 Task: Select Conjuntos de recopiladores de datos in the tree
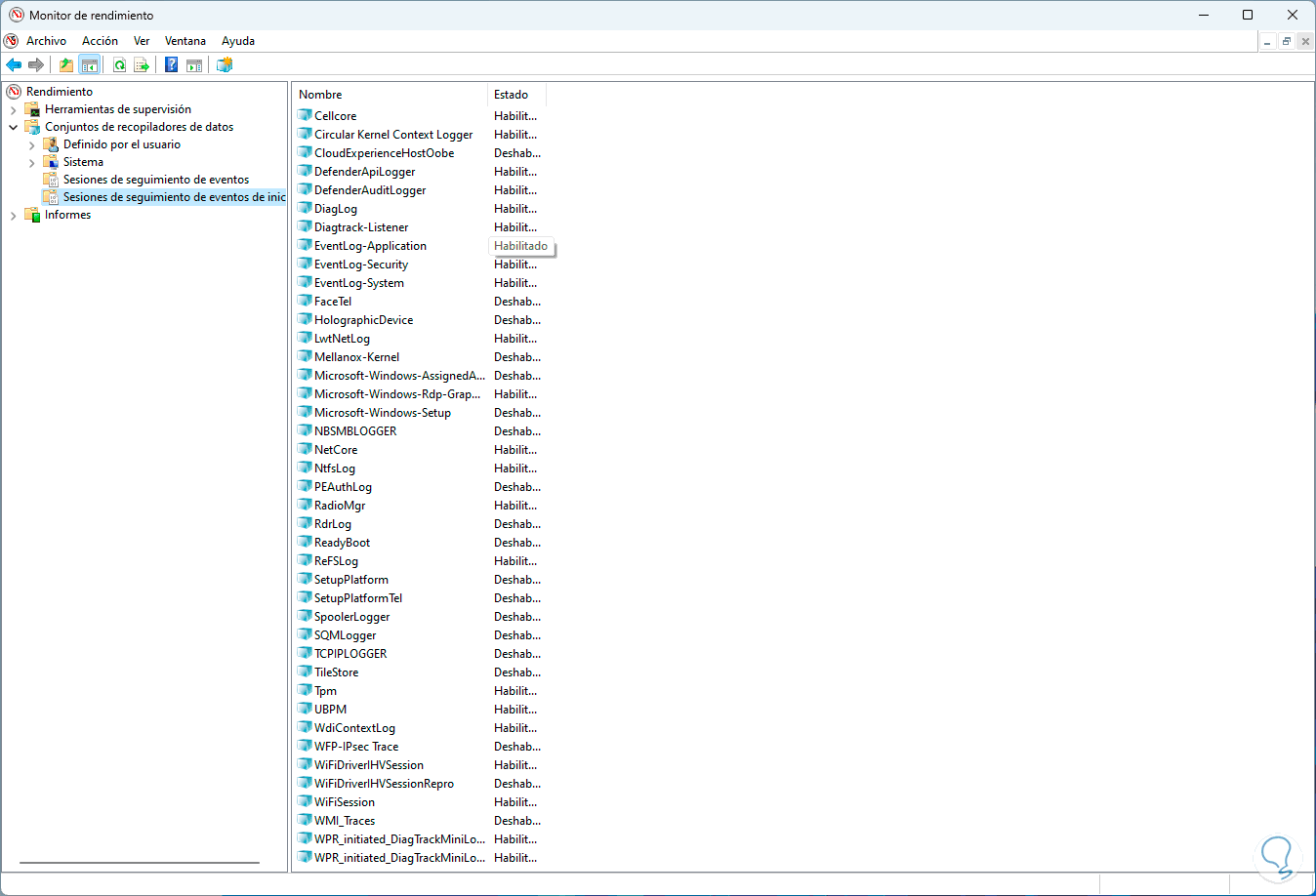pos(139,127)
